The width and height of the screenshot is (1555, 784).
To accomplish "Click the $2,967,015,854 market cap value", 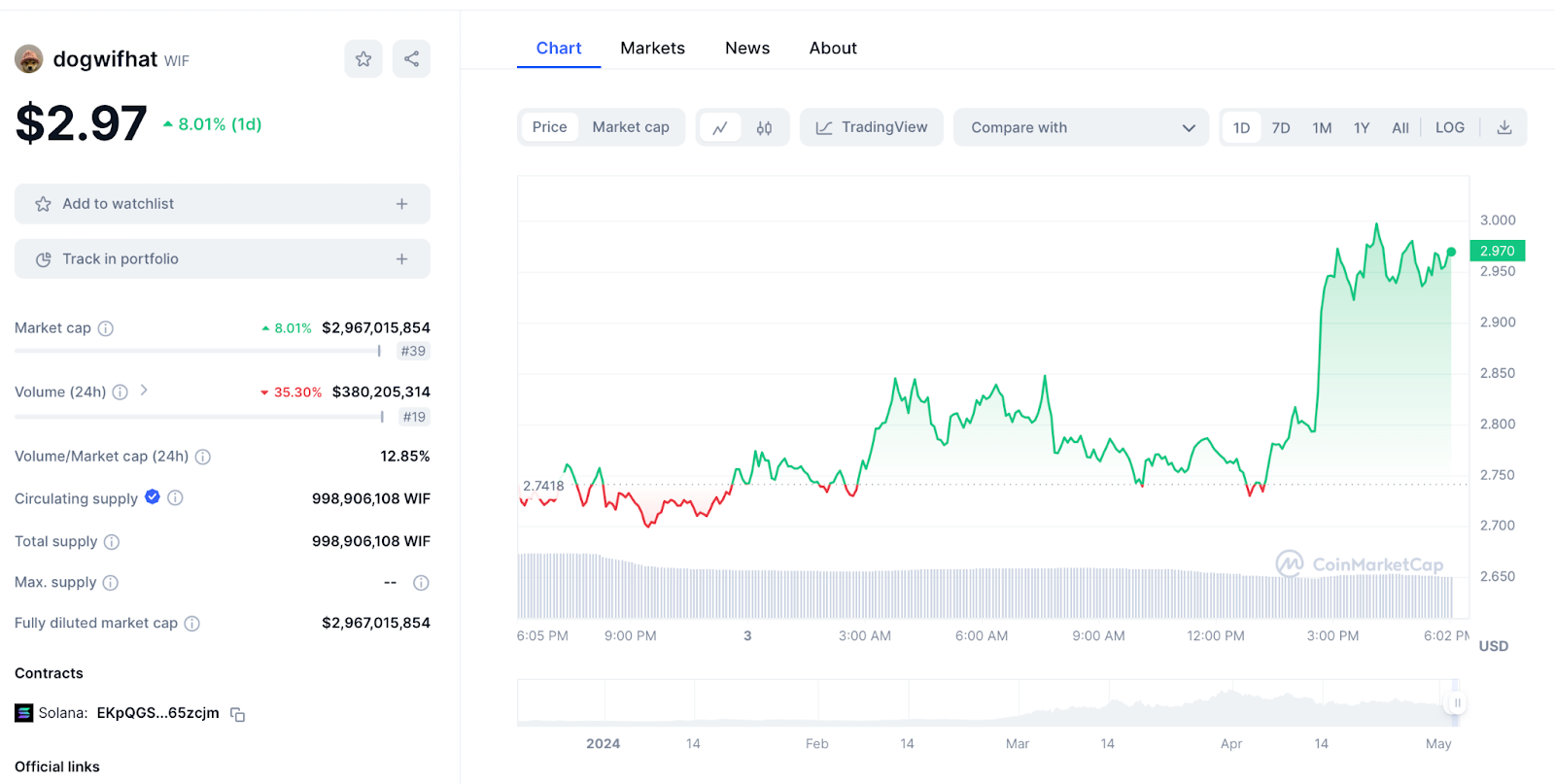I will tap(376, 328).
